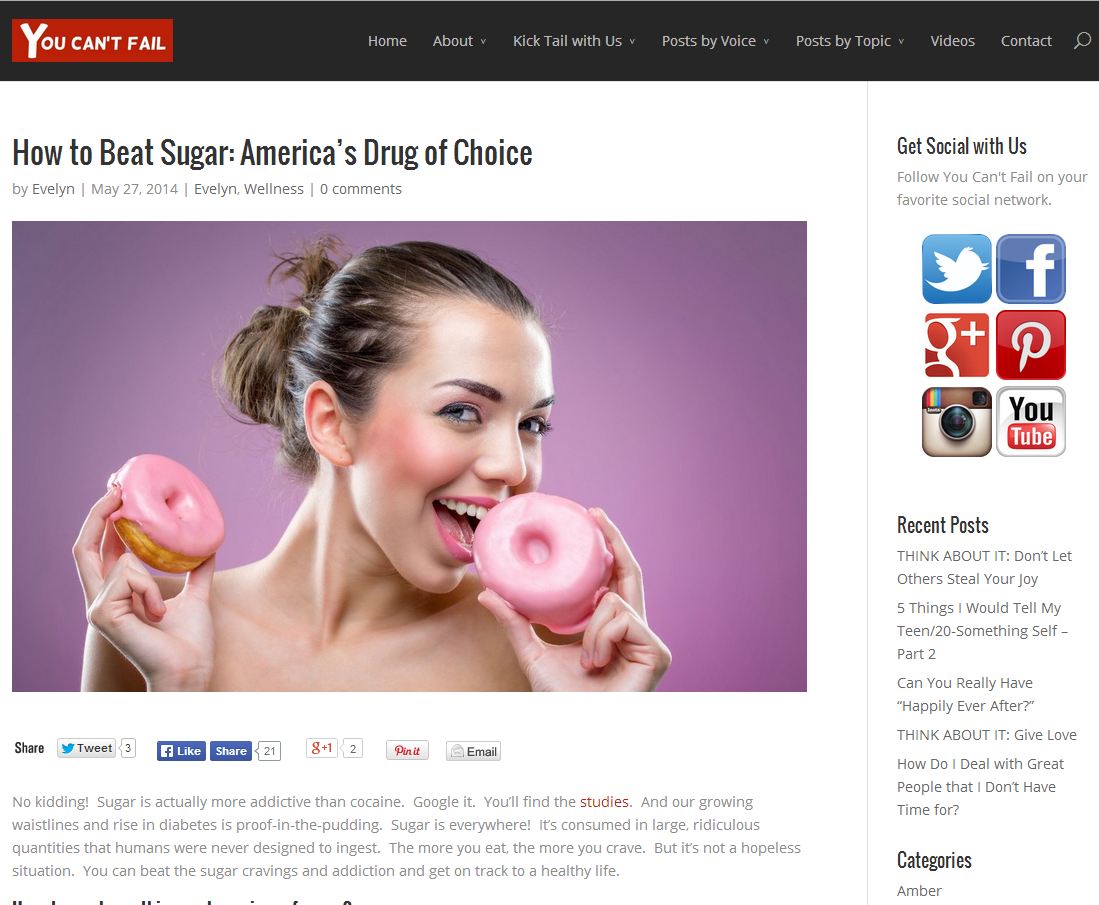Expand the Posts by Topic menu

point(849,41)
